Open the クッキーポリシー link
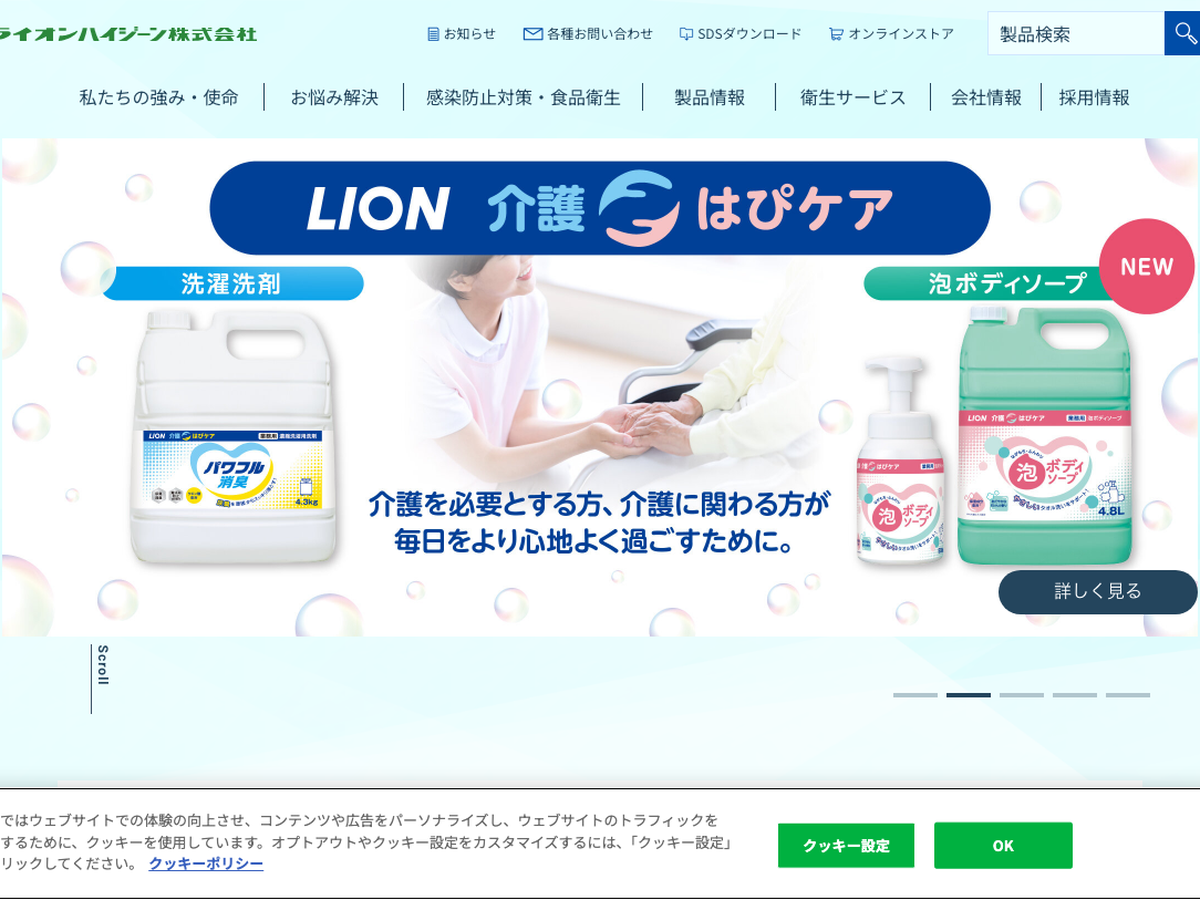 (x=206, y=864)
